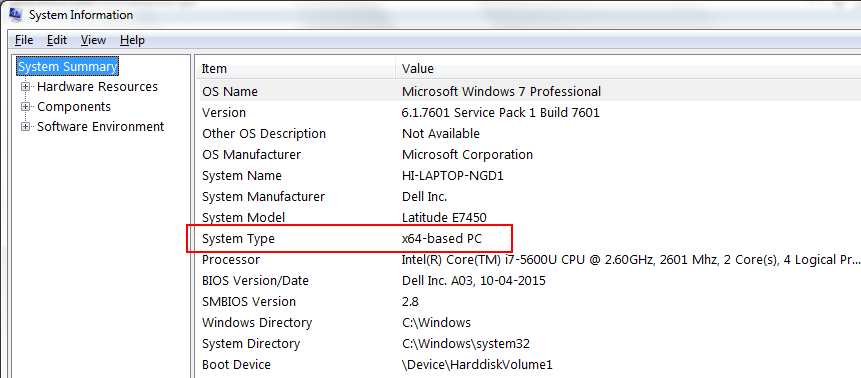Open the Edit menu
Screen dimensions: 861x378
(57, 40)
